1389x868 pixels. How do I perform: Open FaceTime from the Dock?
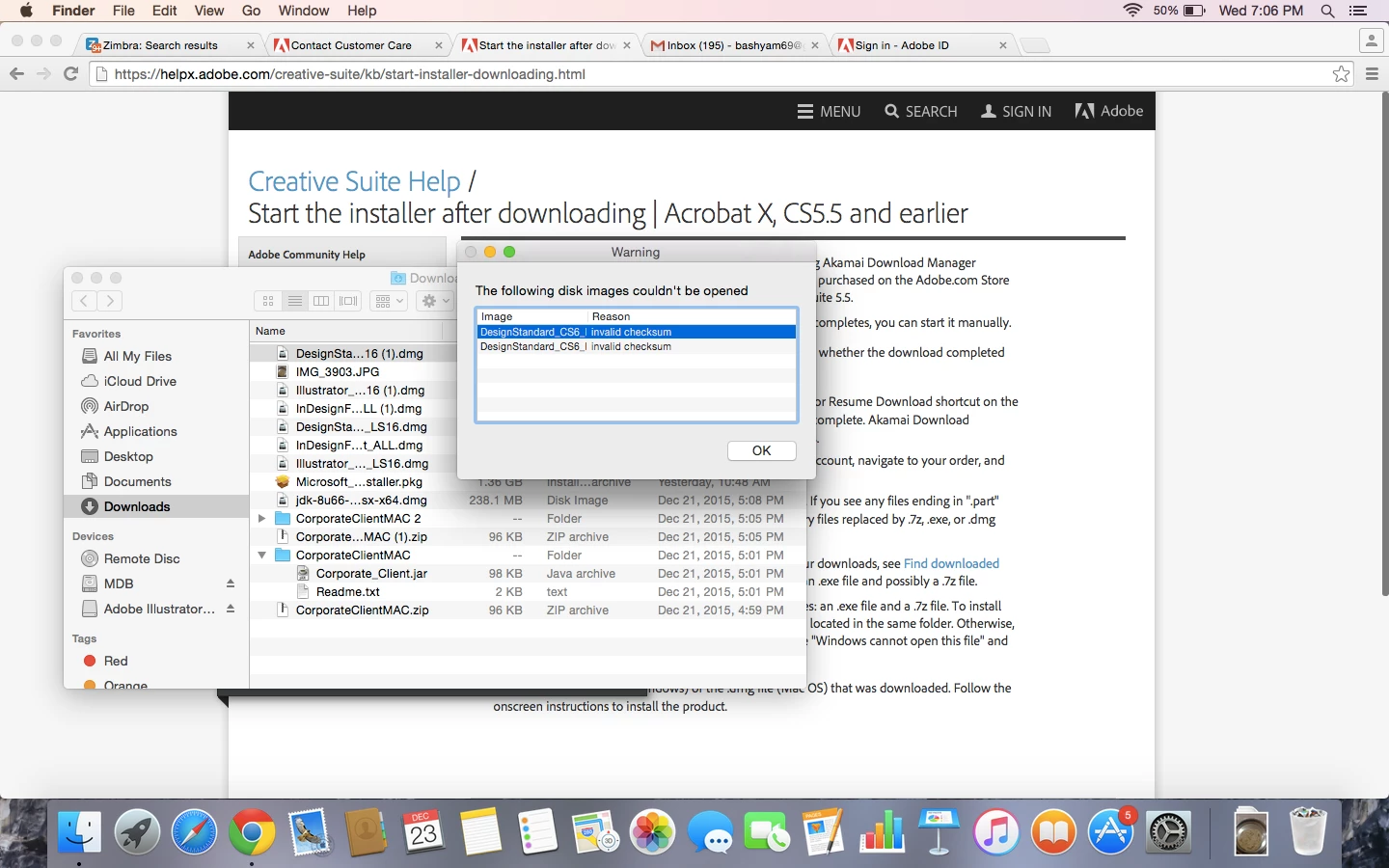[x=767, y=831]
